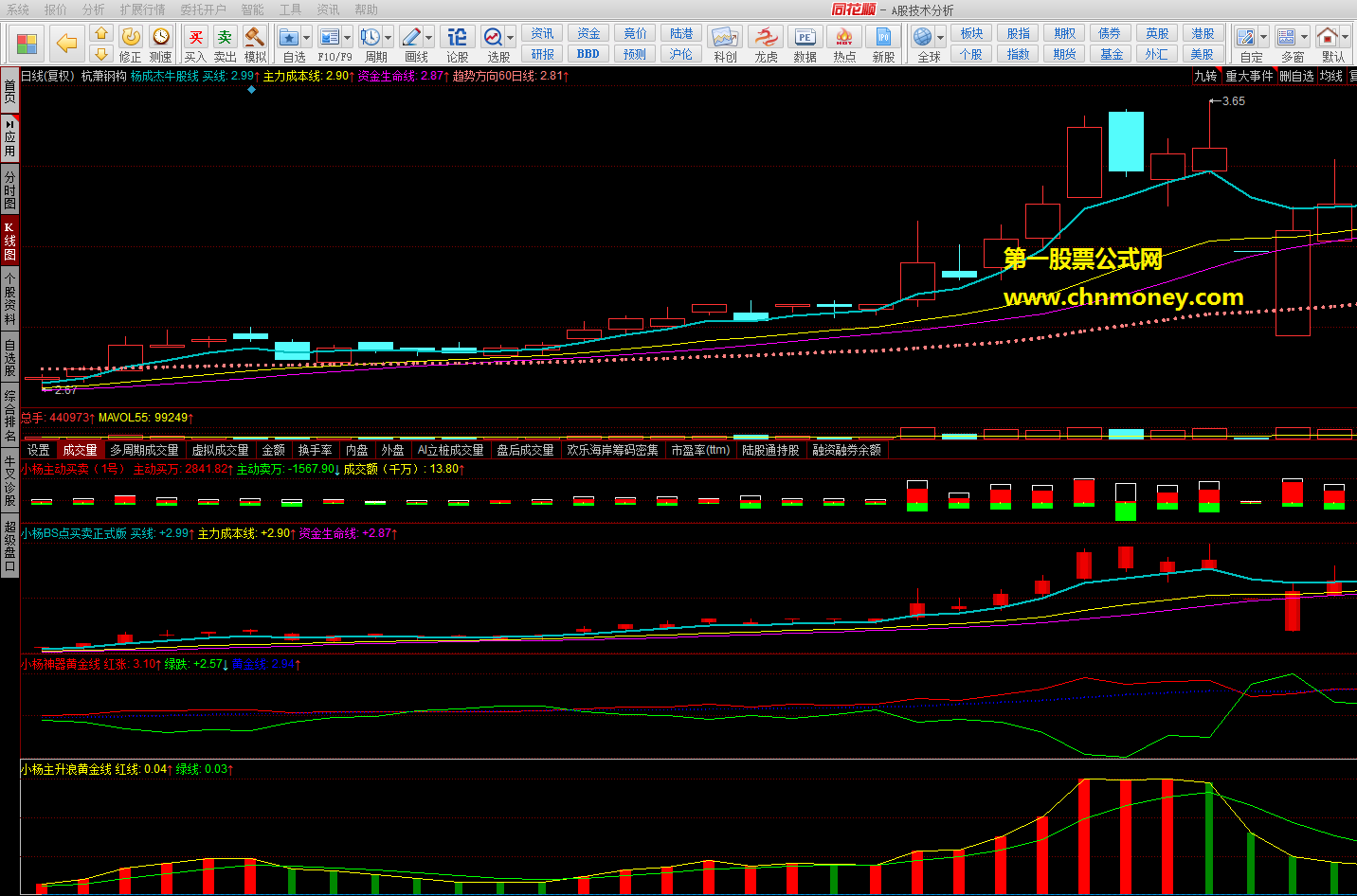Click the 测速 clock icon
The height and width of the screenshot is (896, 1357).
(161, 37)
